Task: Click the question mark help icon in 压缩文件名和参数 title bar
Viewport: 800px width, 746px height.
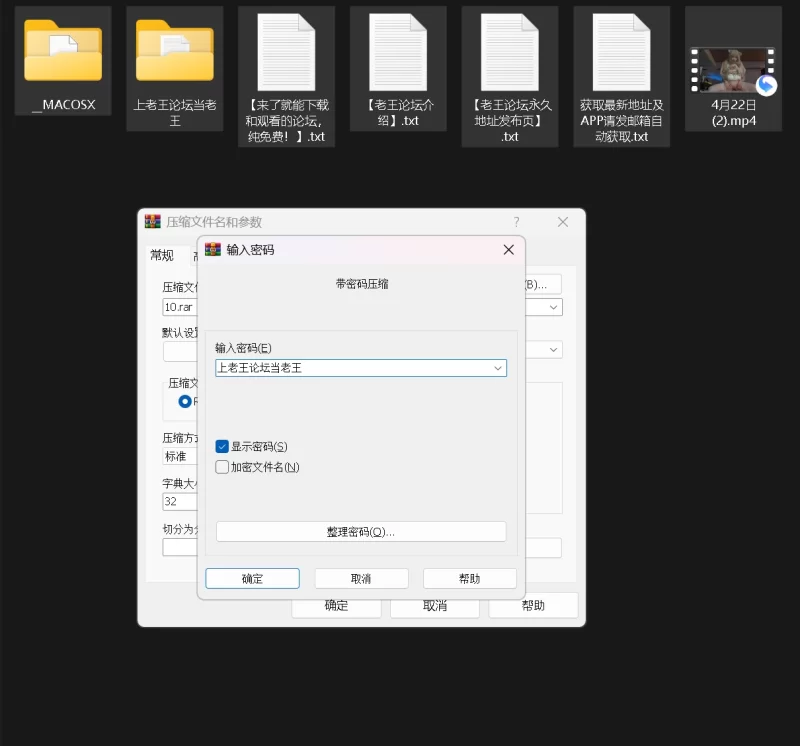Action: 516,222
